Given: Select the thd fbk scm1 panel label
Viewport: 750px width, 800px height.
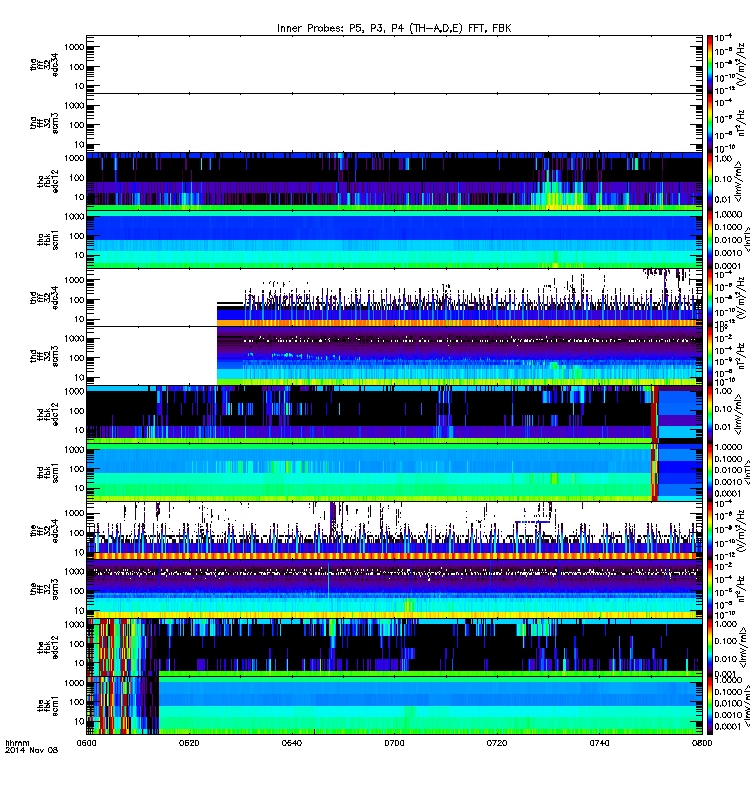Looking at the screenshot, I should (48, 472).
